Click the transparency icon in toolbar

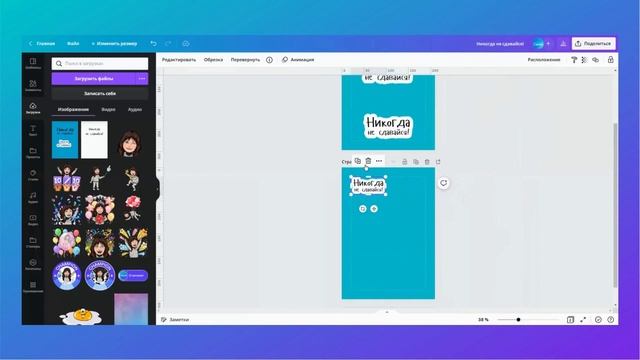click(x=584, y=60)
